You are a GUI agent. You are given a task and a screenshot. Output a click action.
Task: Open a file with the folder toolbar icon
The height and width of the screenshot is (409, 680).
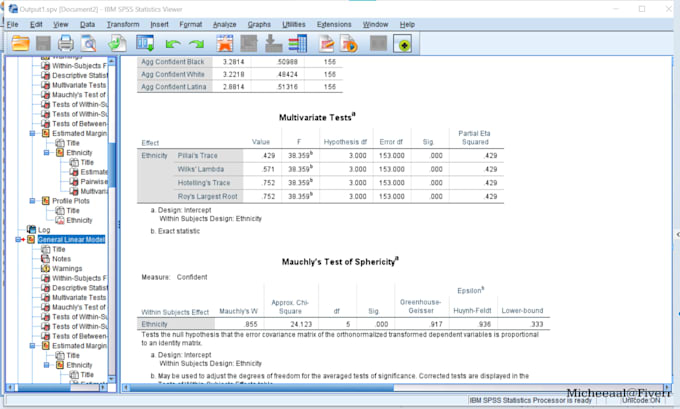tap(20, 44)
